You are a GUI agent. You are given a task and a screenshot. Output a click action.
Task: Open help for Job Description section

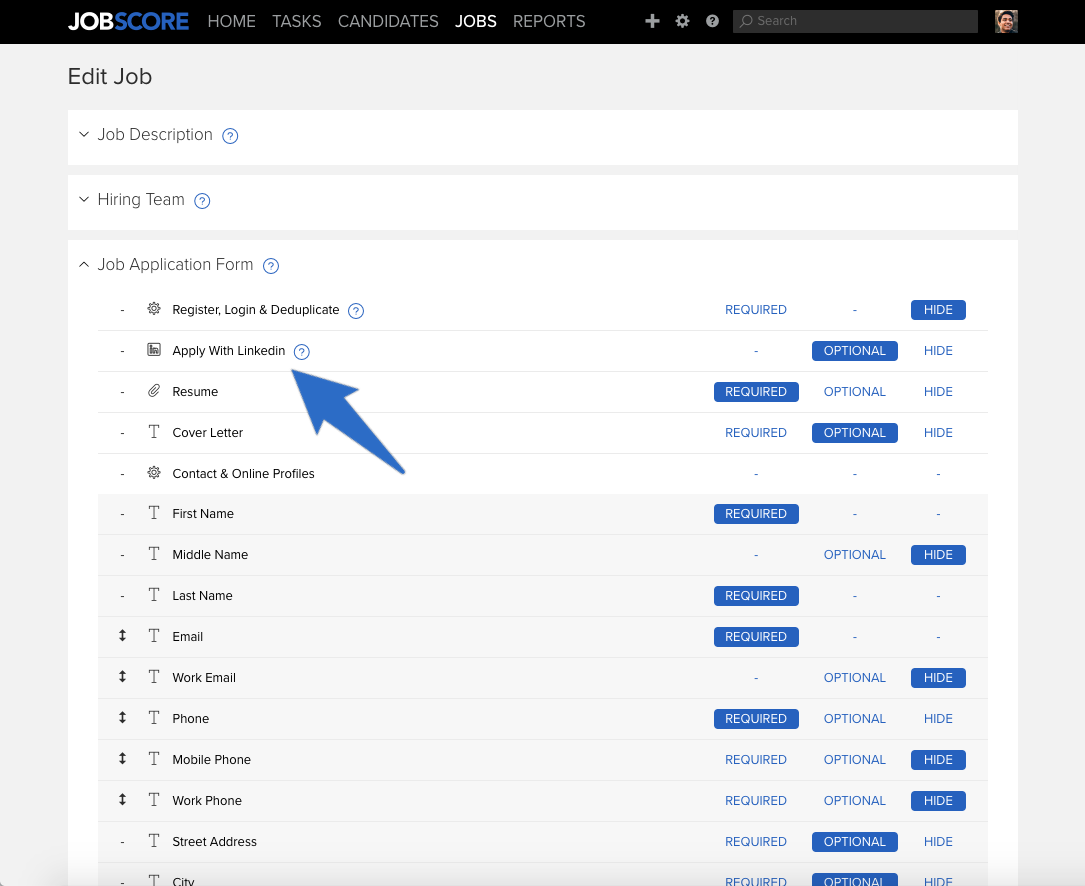(x=230, y=136)
